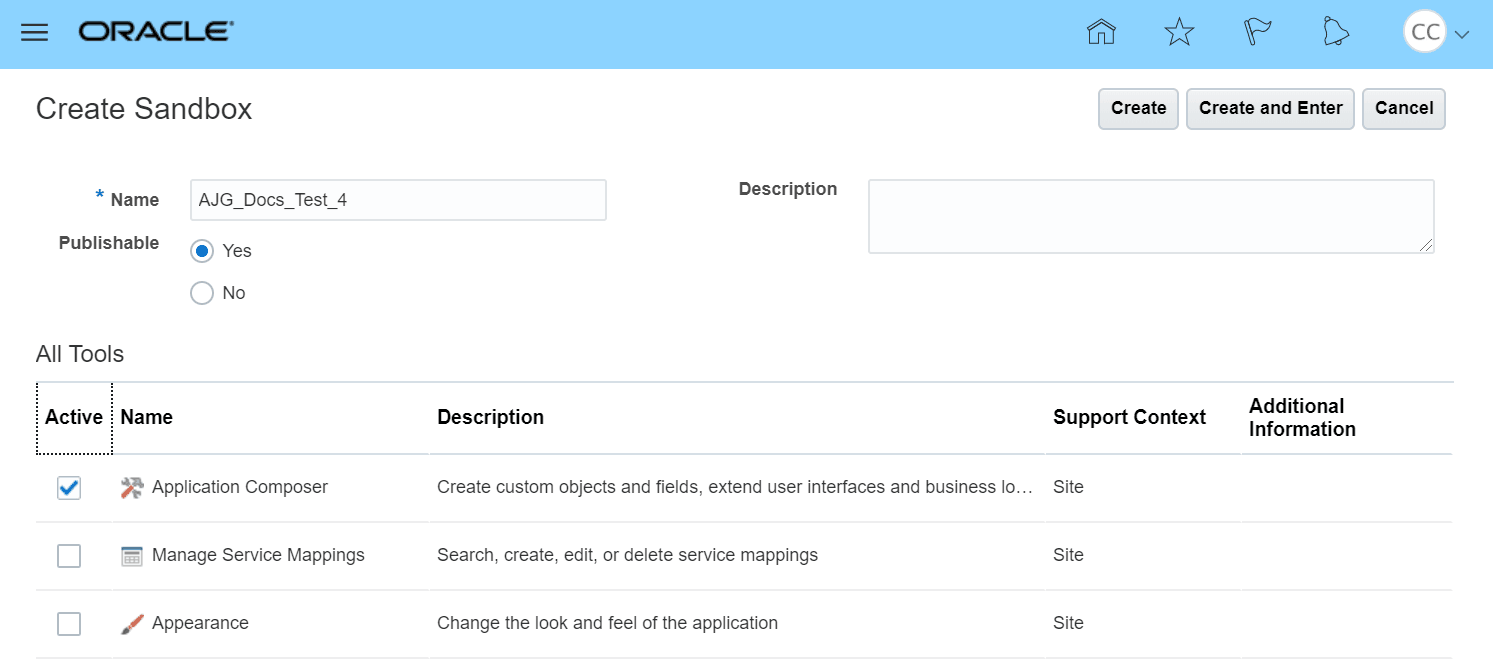This screenshot has width=1493, height=667.
Task: Click the Manage Service Mappings table icon
Action: pos(130,555)
